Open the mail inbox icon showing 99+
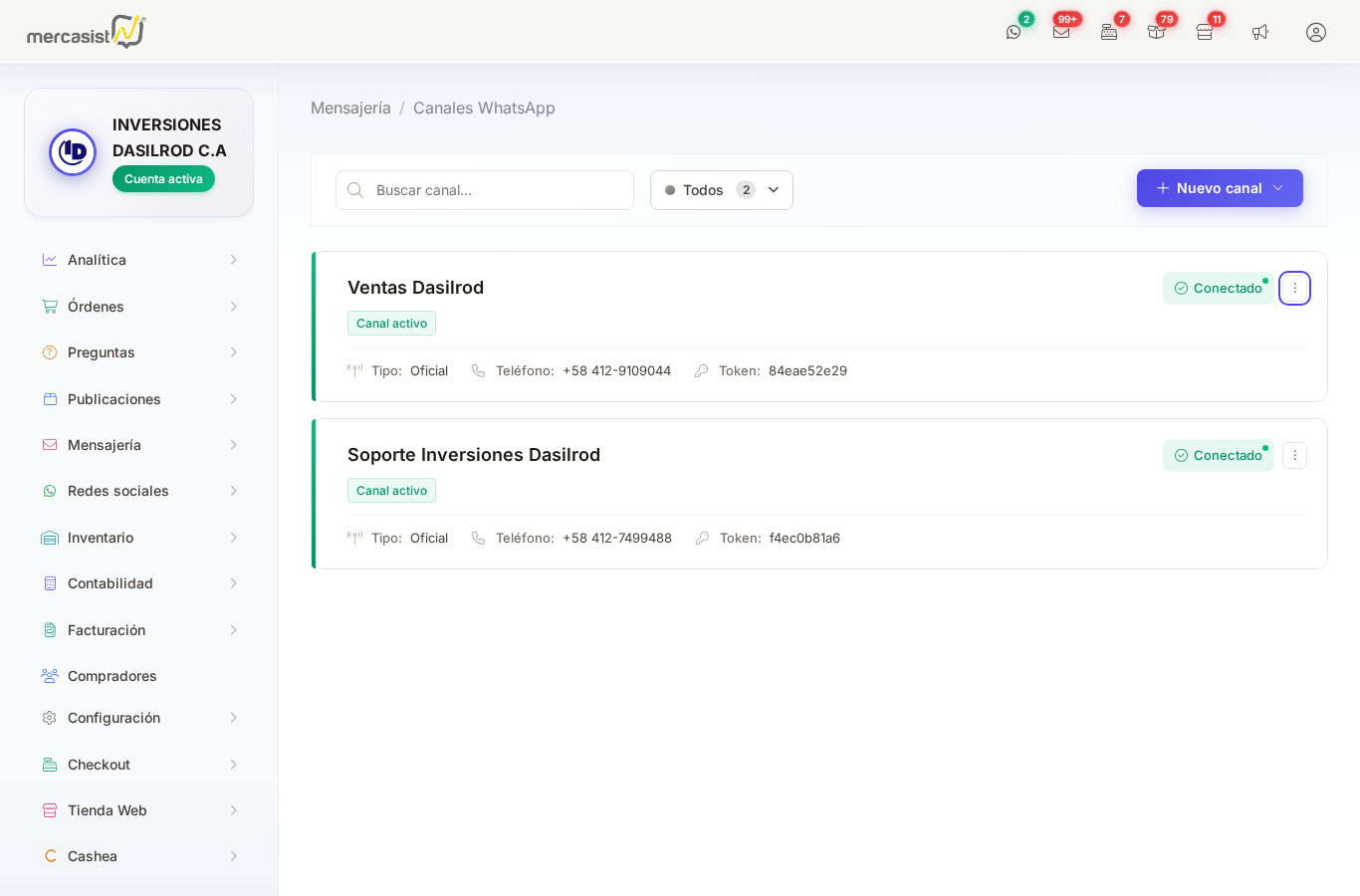Viewport: 1360px width, 896px height. click(x=1061, y=32)
